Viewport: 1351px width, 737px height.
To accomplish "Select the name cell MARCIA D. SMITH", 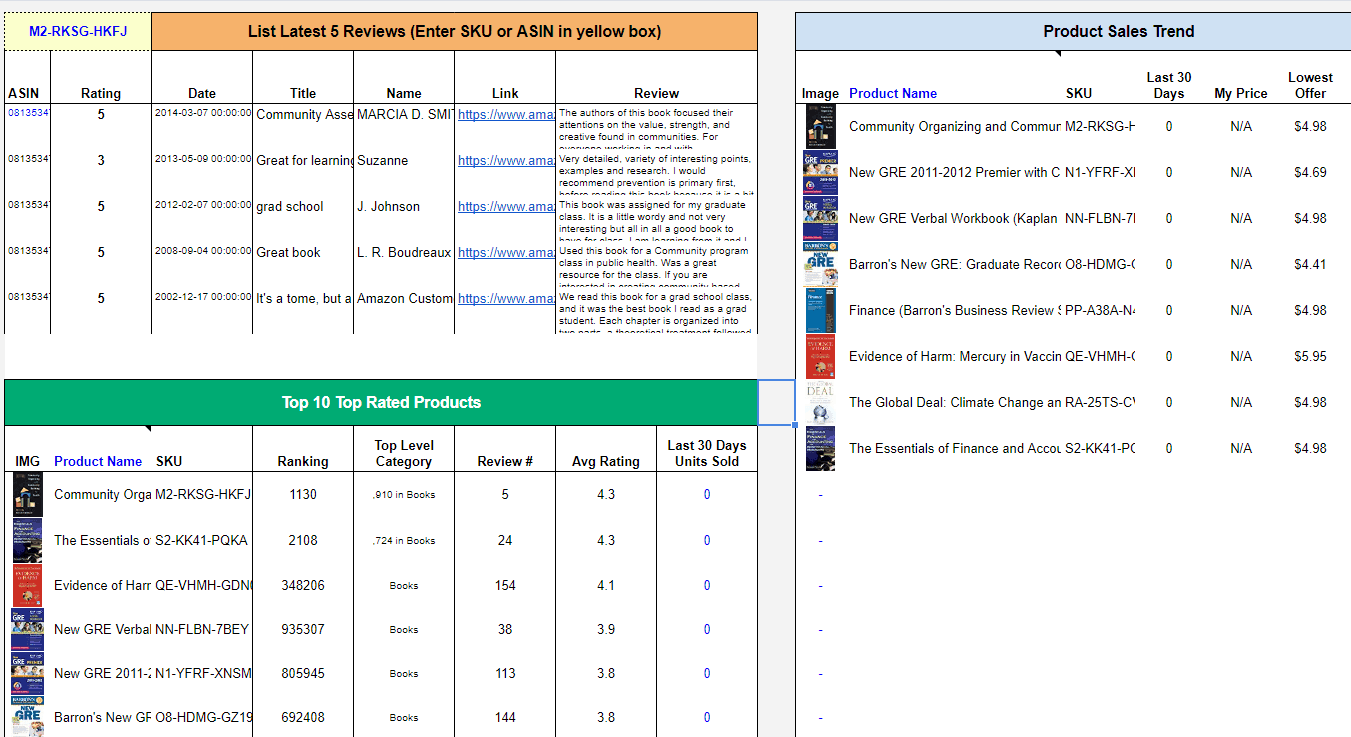I will 404,115.
